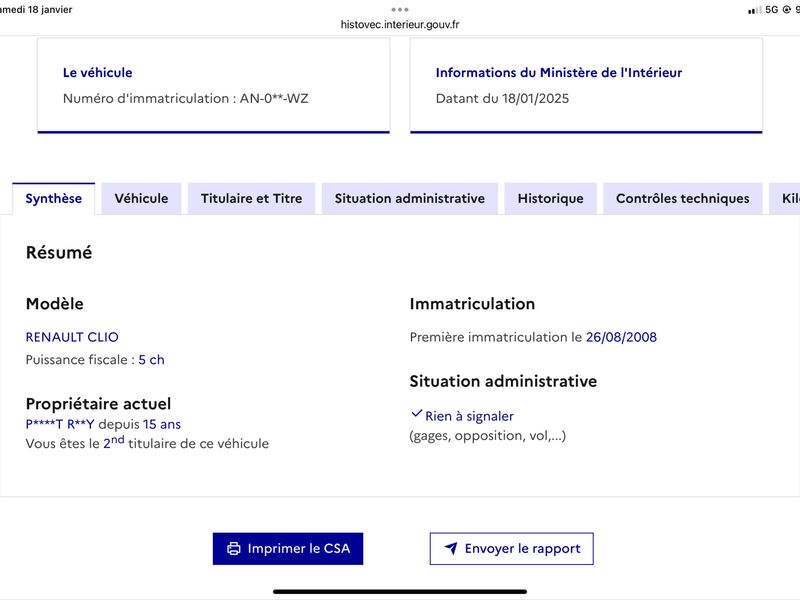Click the 15 ans ownership duration
This screenshot has height=600, width=800.
pos(162,424)
